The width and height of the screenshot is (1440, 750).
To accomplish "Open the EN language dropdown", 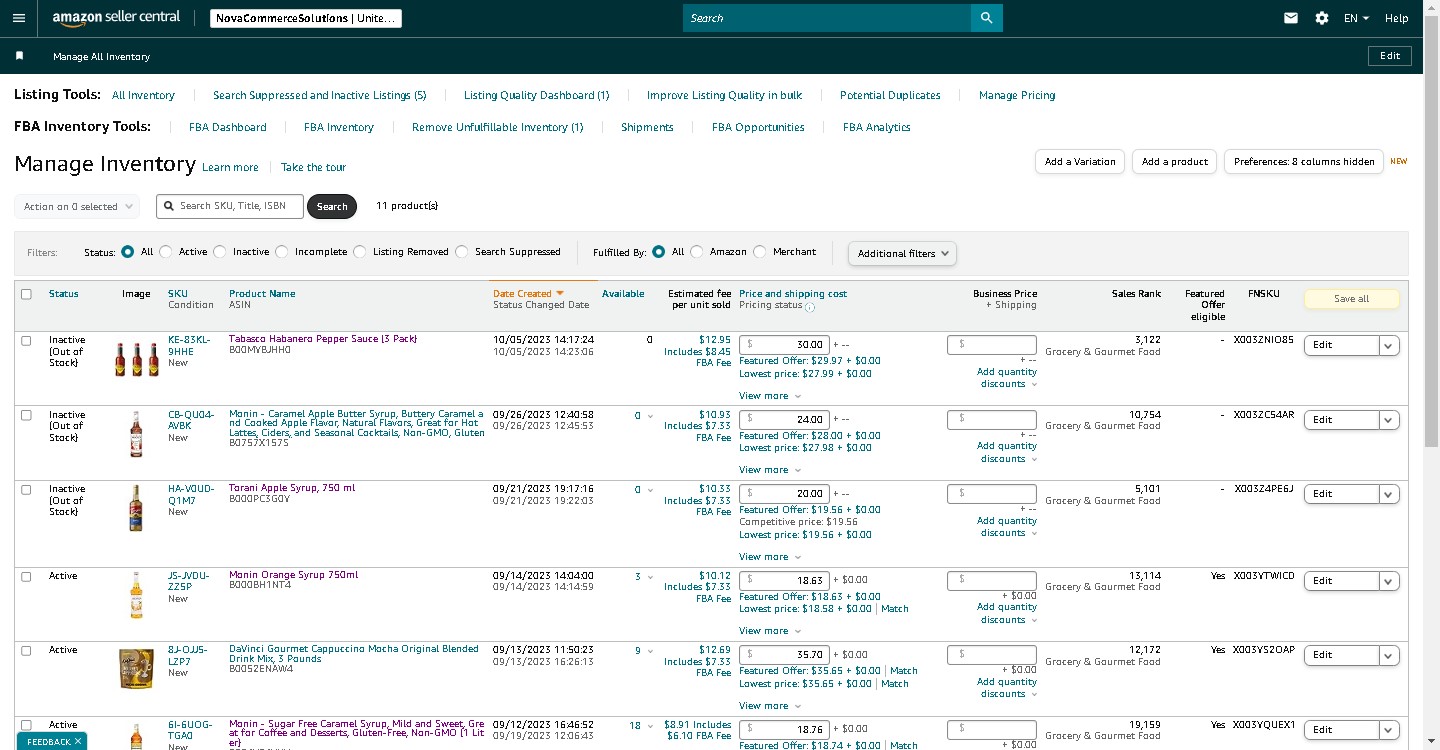I will [x=1356, y=18].
